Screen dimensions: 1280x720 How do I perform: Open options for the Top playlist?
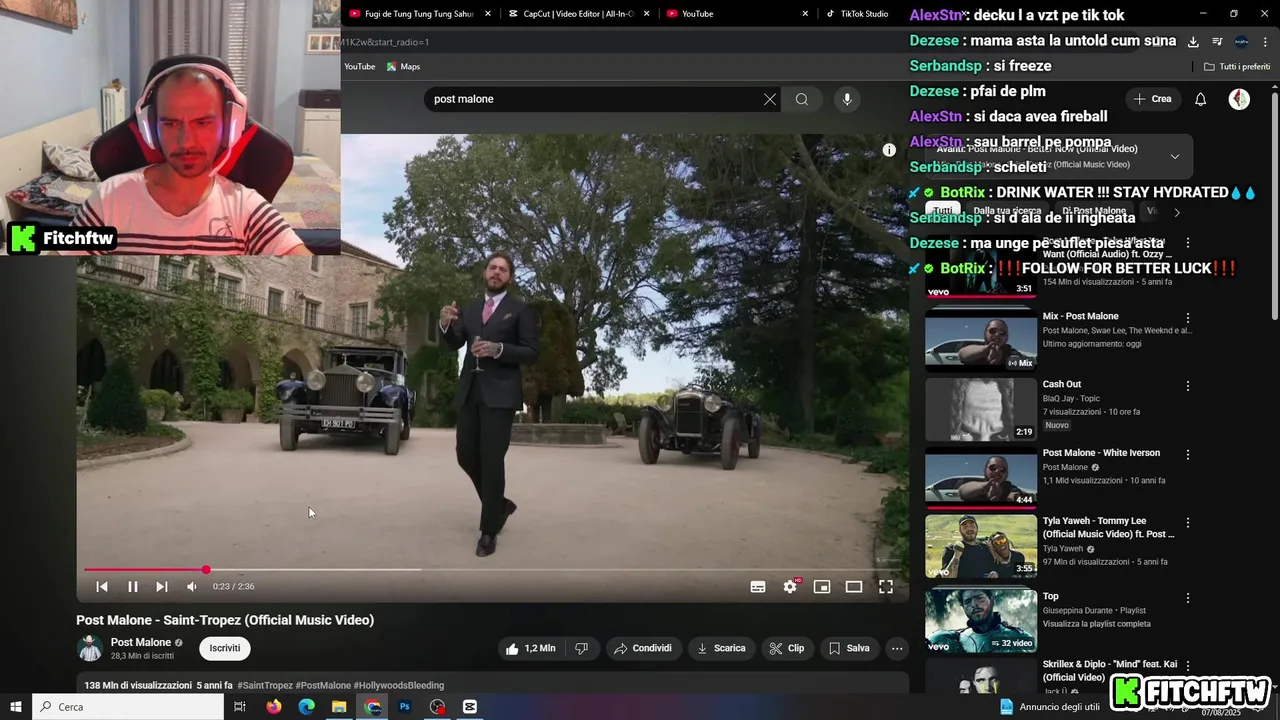1188,598
